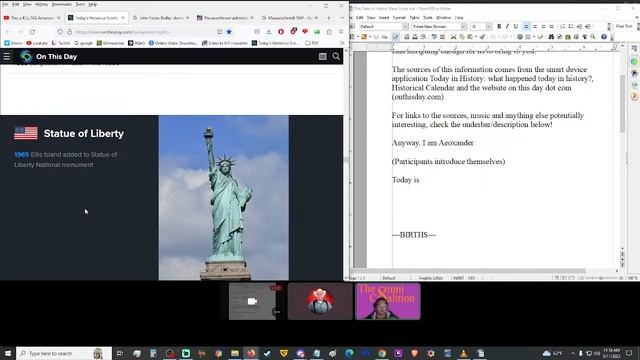This screenshot has height=360, width=640.
Task: Switch to the YouTube KILLING tab
Action: coord(32,18)
